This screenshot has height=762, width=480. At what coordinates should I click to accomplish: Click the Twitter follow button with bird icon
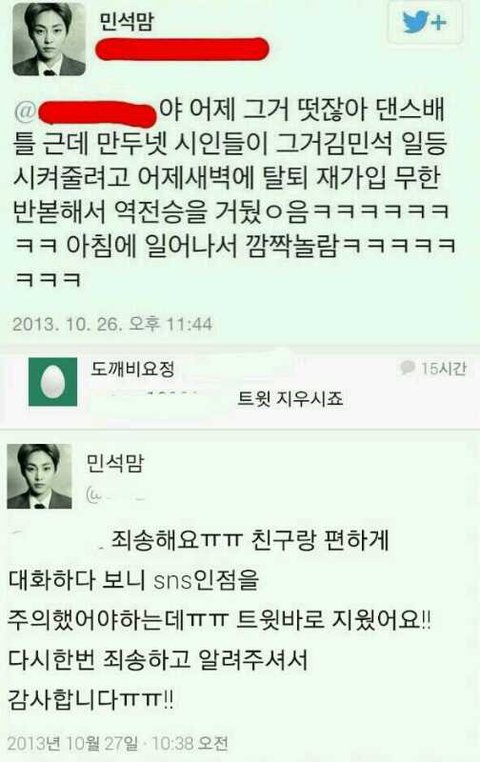click(425, 23)
